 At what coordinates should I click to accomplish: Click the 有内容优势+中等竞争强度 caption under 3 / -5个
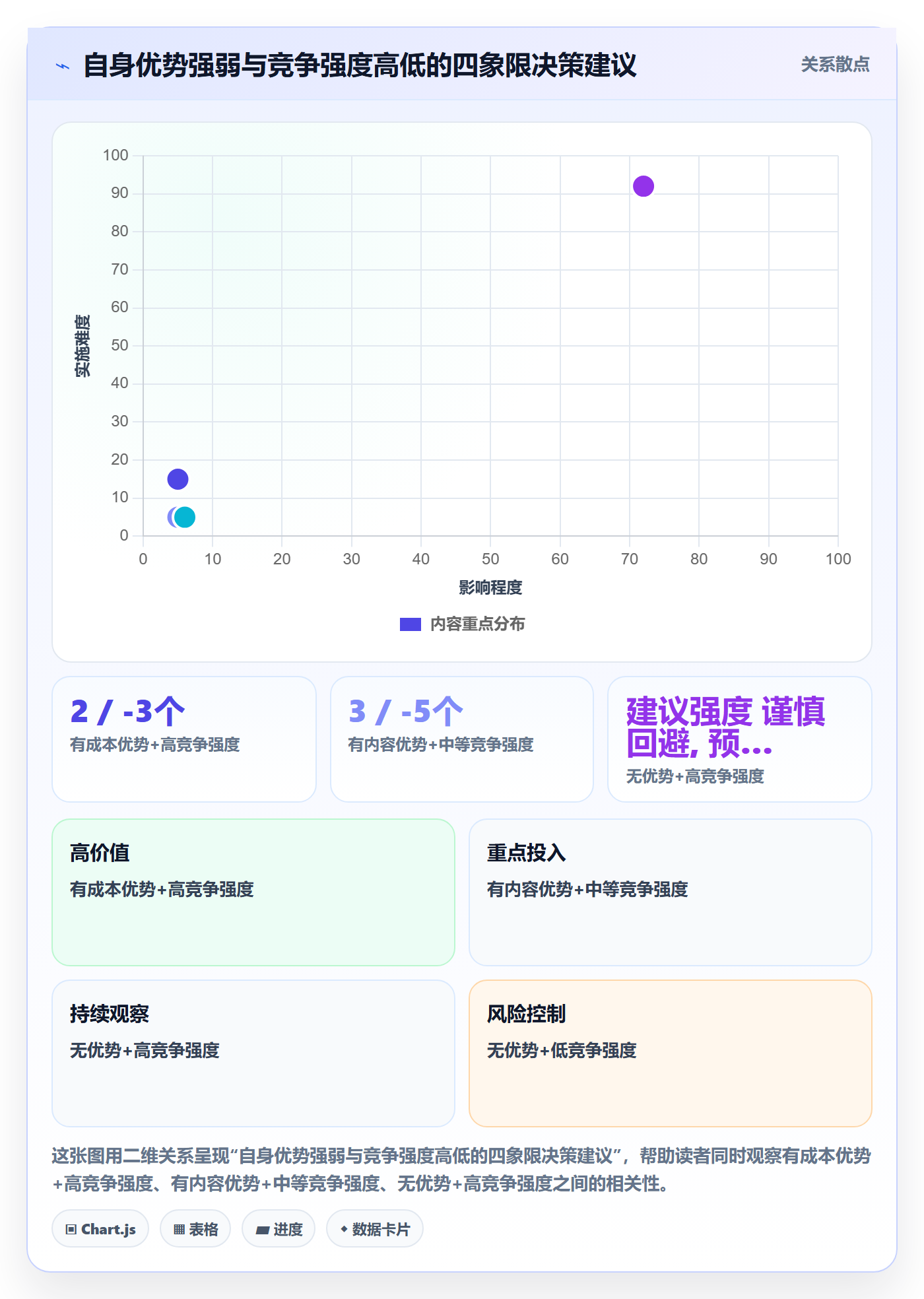(441, 745)
